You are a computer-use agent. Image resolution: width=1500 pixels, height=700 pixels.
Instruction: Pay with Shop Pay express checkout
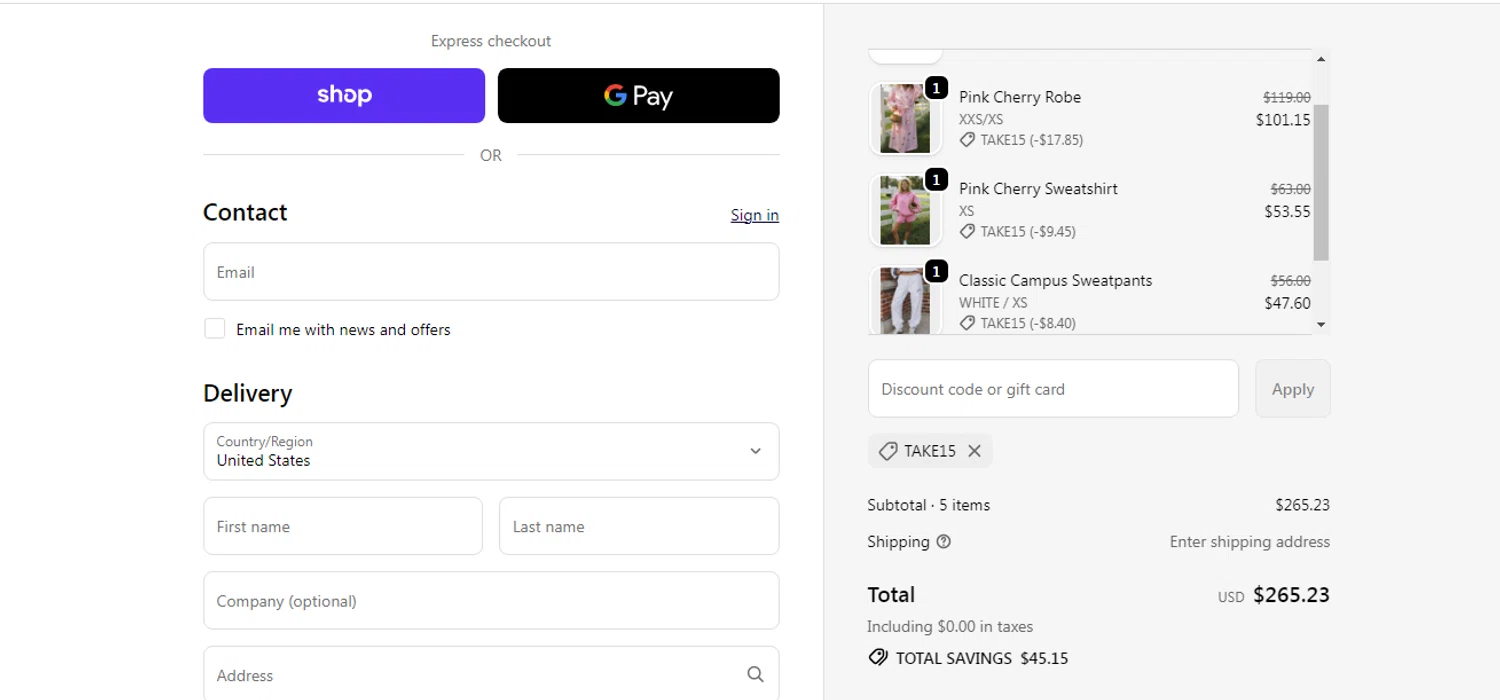coord(344,95)
